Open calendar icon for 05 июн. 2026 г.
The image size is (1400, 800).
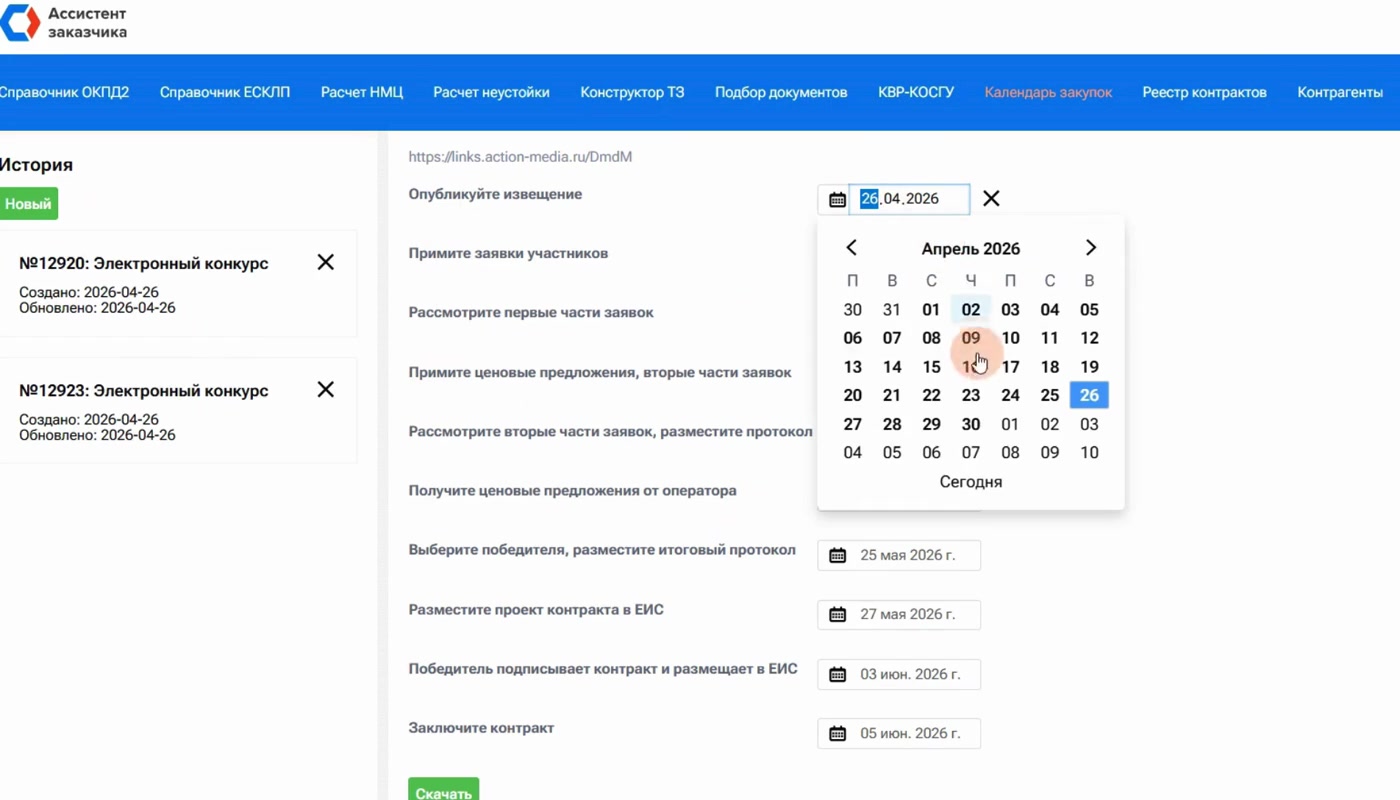tap(838, 734)
